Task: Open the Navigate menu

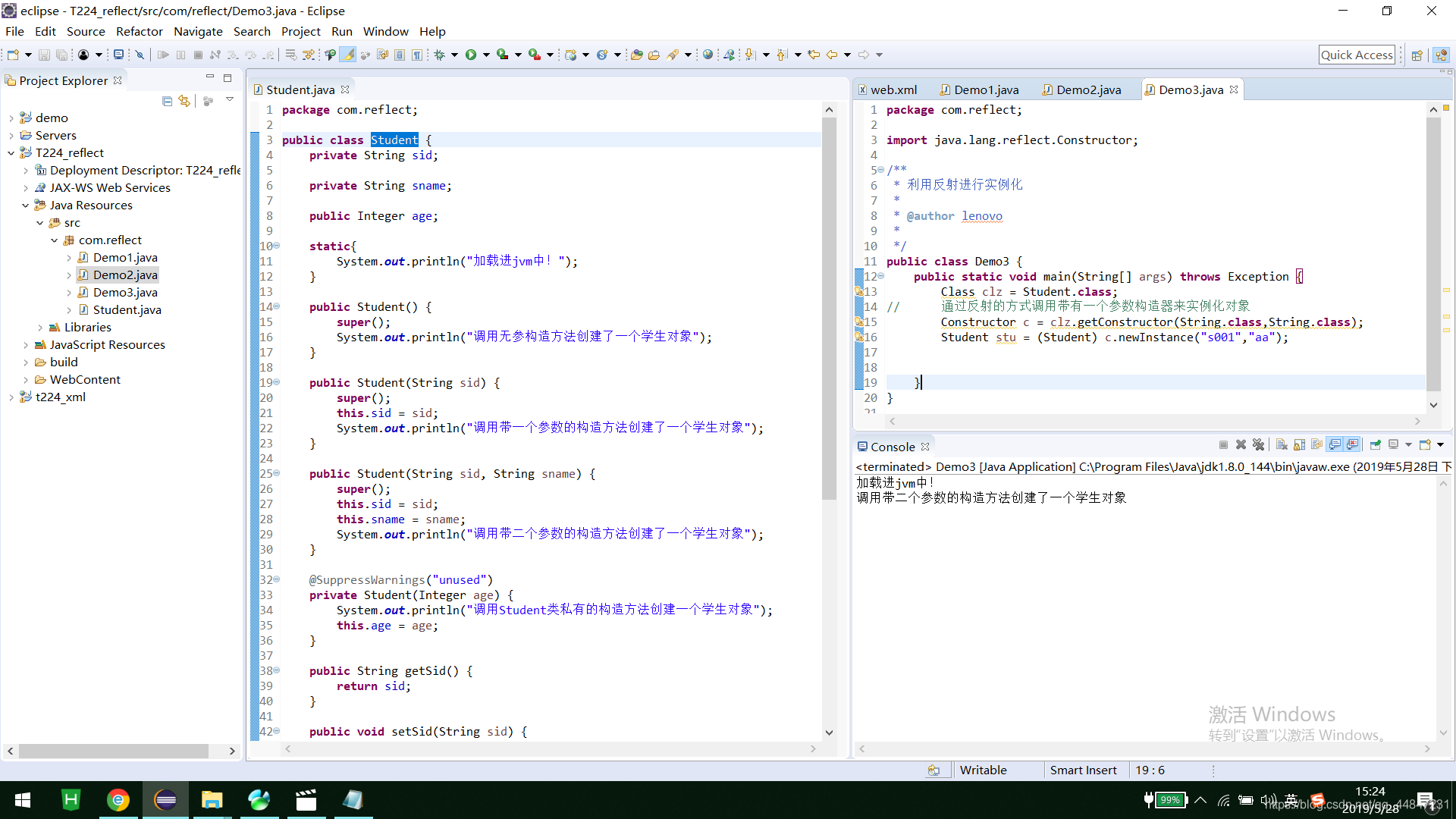Action: (198, 31)
